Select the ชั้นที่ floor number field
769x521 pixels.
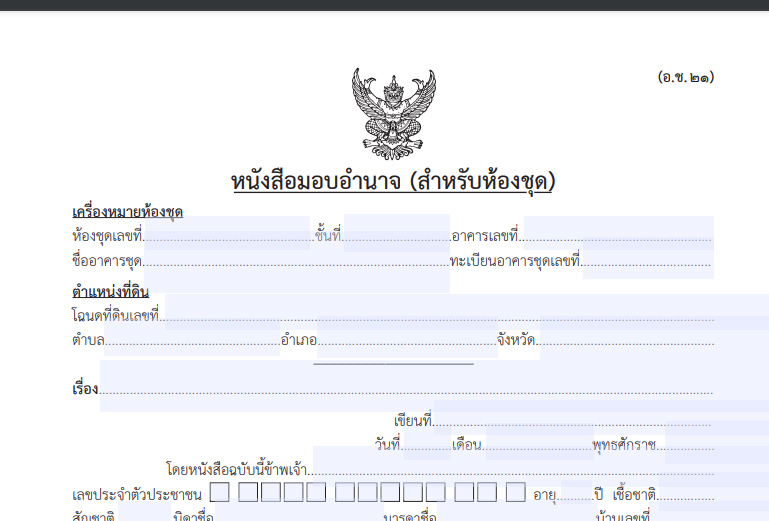coord(396,236)
